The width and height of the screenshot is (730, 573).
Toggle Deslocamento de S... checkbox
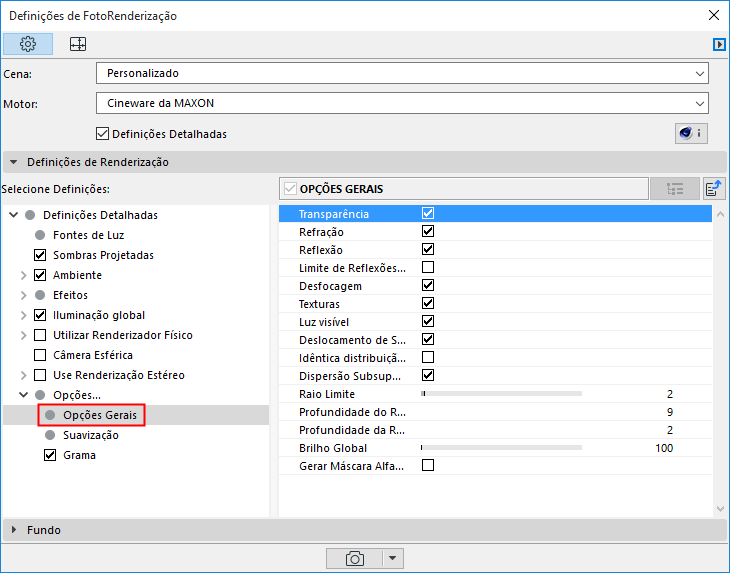click(x=428, y=339)
